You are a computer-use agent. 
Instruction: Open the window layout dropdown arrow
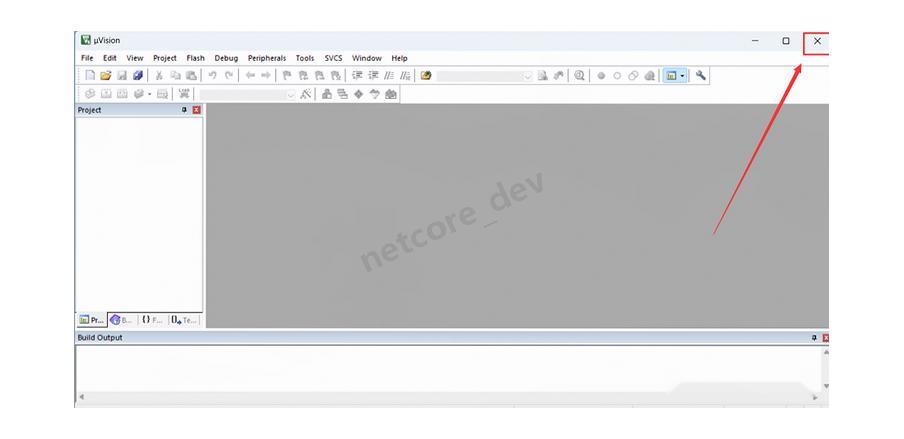coord(683,76)
